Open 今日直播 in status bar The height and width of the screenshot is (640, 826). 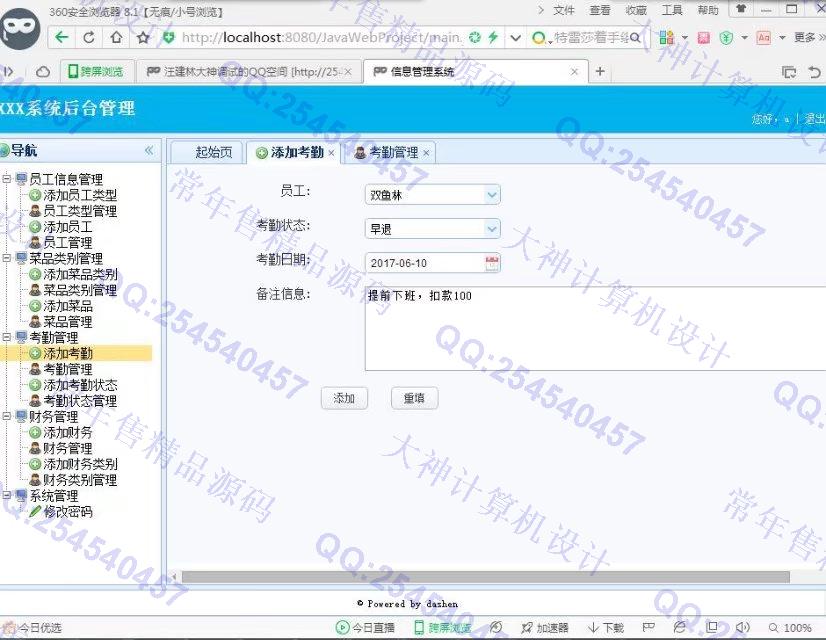click(x=366, y=627)
